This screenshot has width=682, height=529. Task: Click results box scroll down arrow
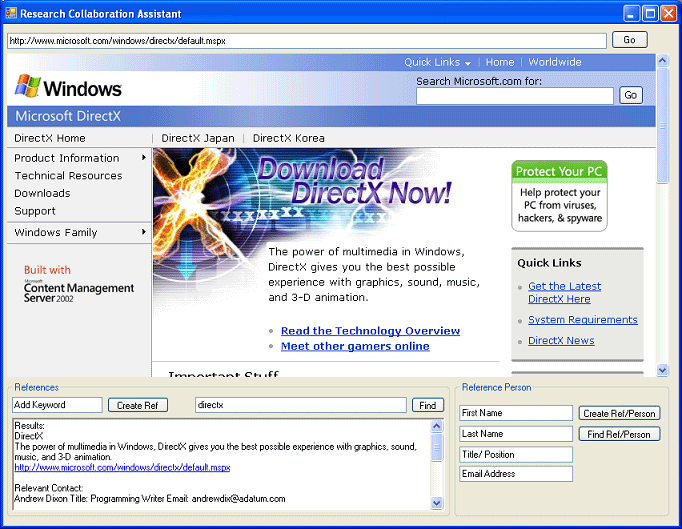coord(437,503)
